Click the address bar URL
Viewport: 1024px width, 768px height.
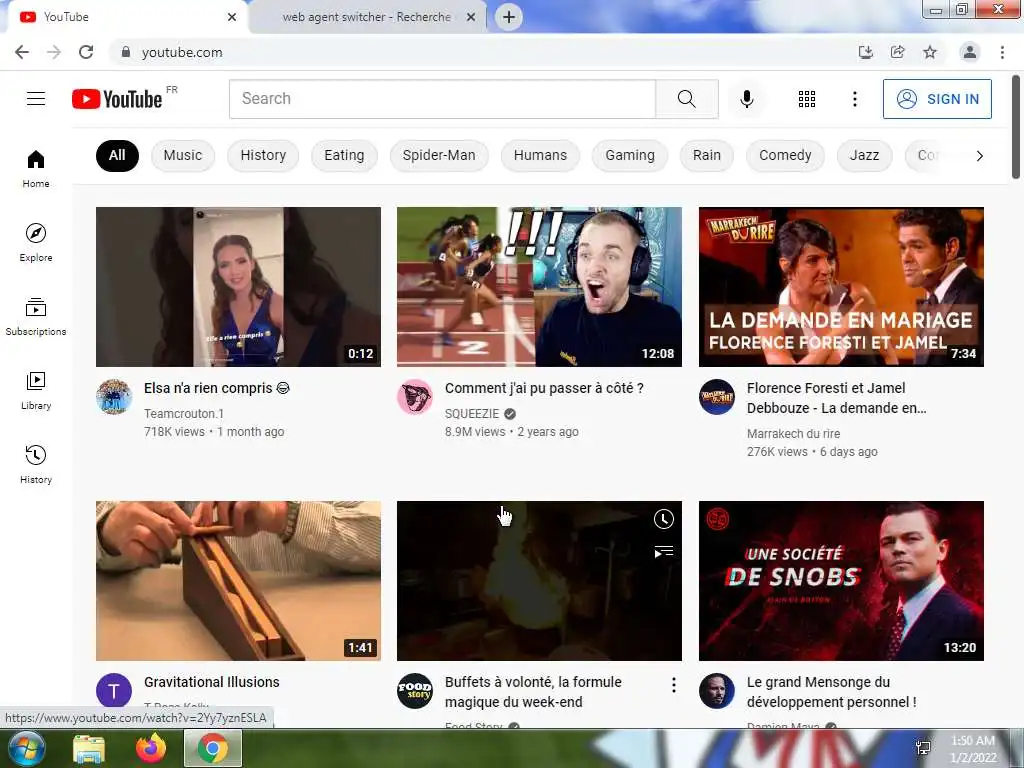[x=182, y=52]
